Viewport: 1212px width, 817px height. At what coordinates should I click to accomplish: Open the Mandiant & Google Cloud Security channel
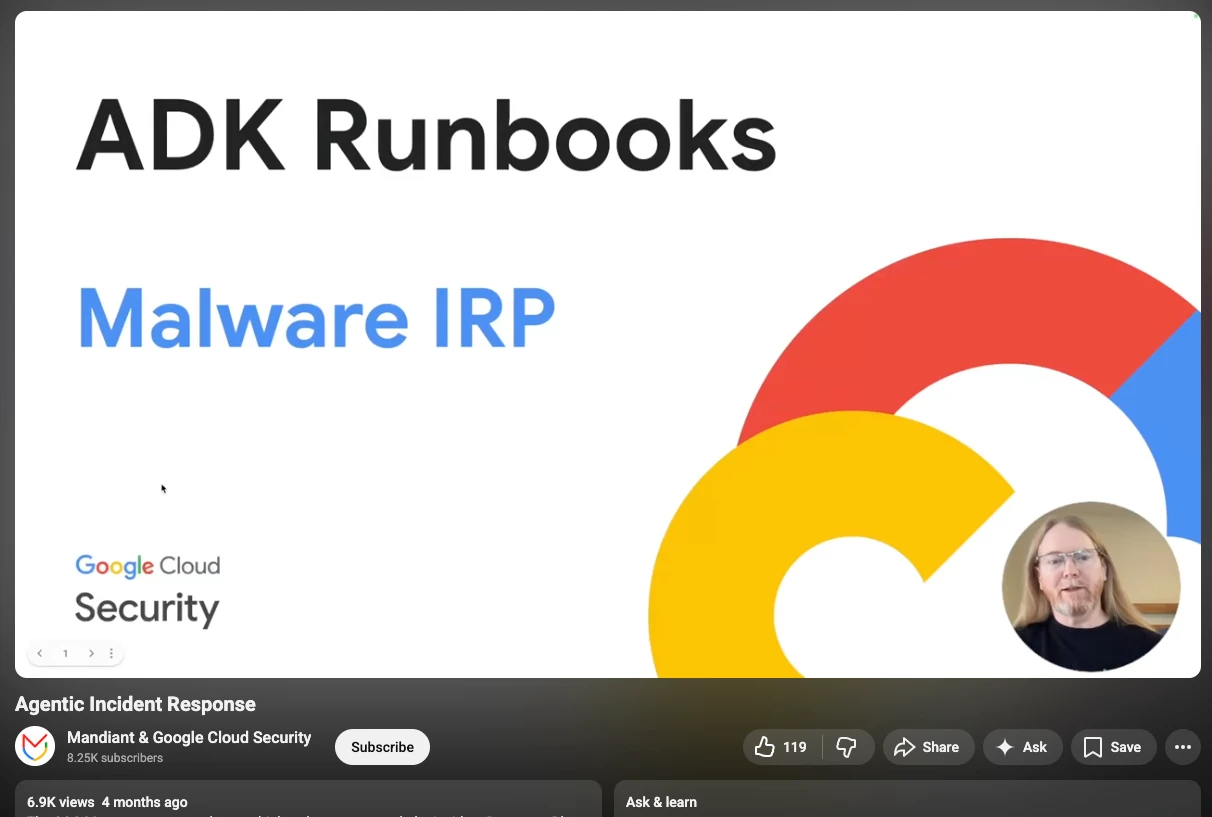(189, 738)
